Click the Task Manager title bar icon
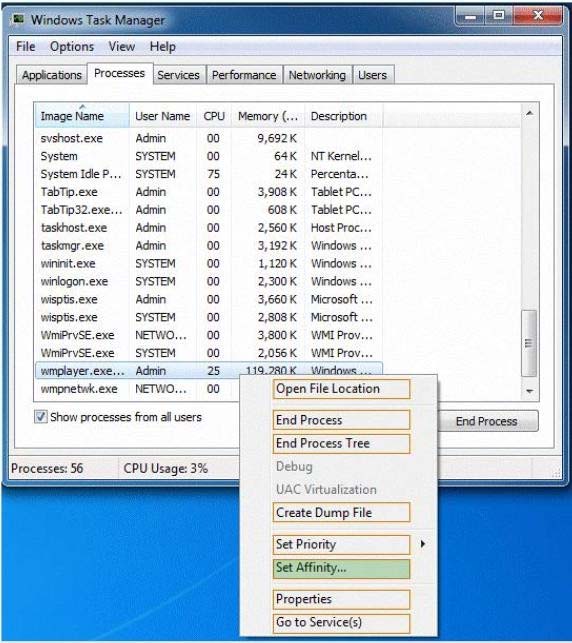 point(18,19)
